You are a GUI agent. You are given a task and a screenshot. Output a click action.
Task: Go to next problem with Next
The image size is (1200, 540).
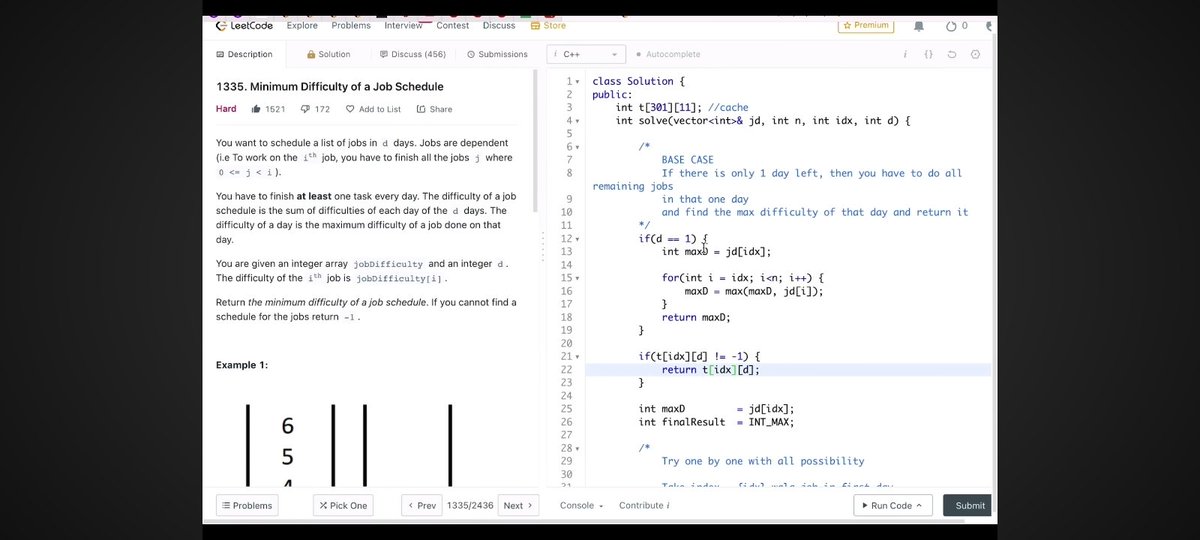[518, 505]
